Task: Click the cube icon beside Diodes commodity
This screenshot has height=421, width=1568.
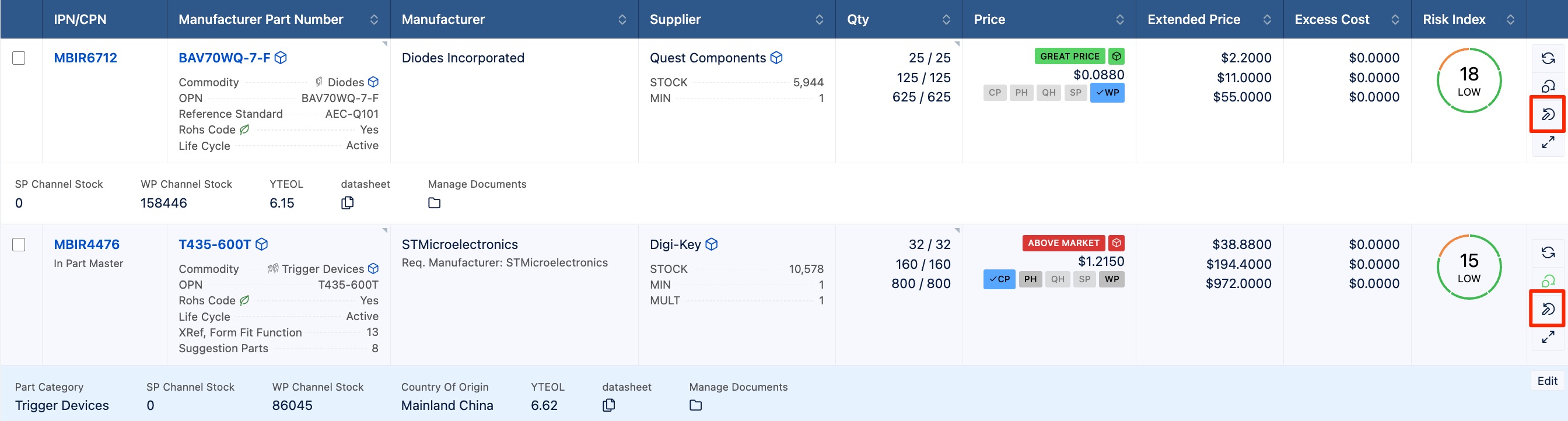Action: [x=374, y=82]
